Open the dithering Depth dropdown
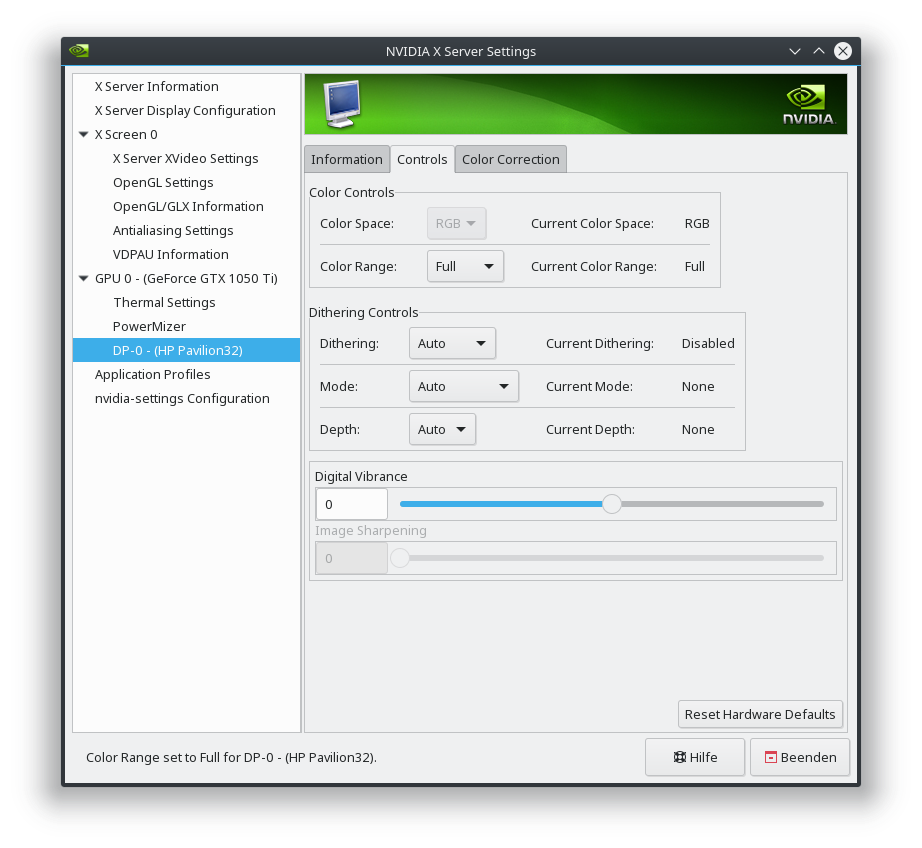 pyautogui.click(x=442, y=429)
